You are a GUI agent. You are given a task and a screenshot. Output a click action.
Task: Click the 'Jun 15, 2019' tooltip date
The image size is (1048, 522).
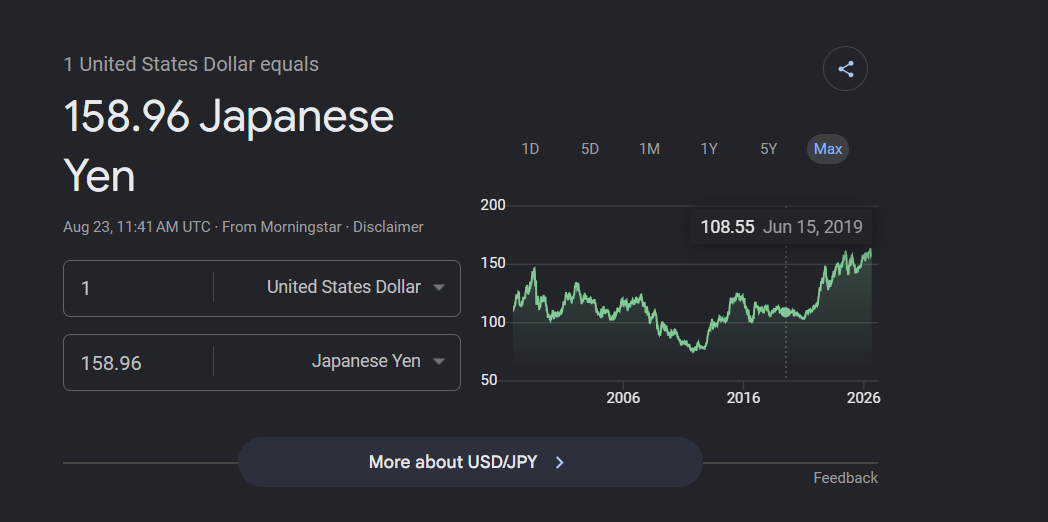(813, 227)
